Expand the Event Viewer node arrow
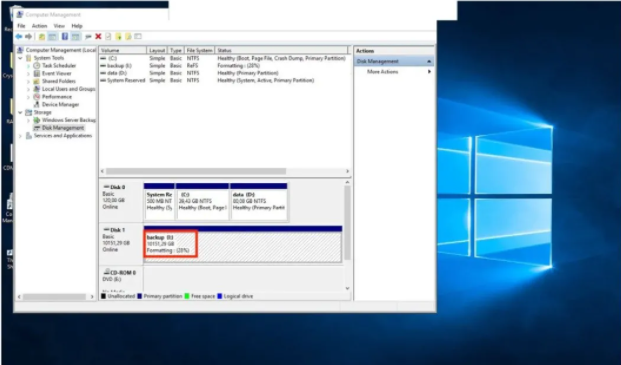 (x=29, y=73)
